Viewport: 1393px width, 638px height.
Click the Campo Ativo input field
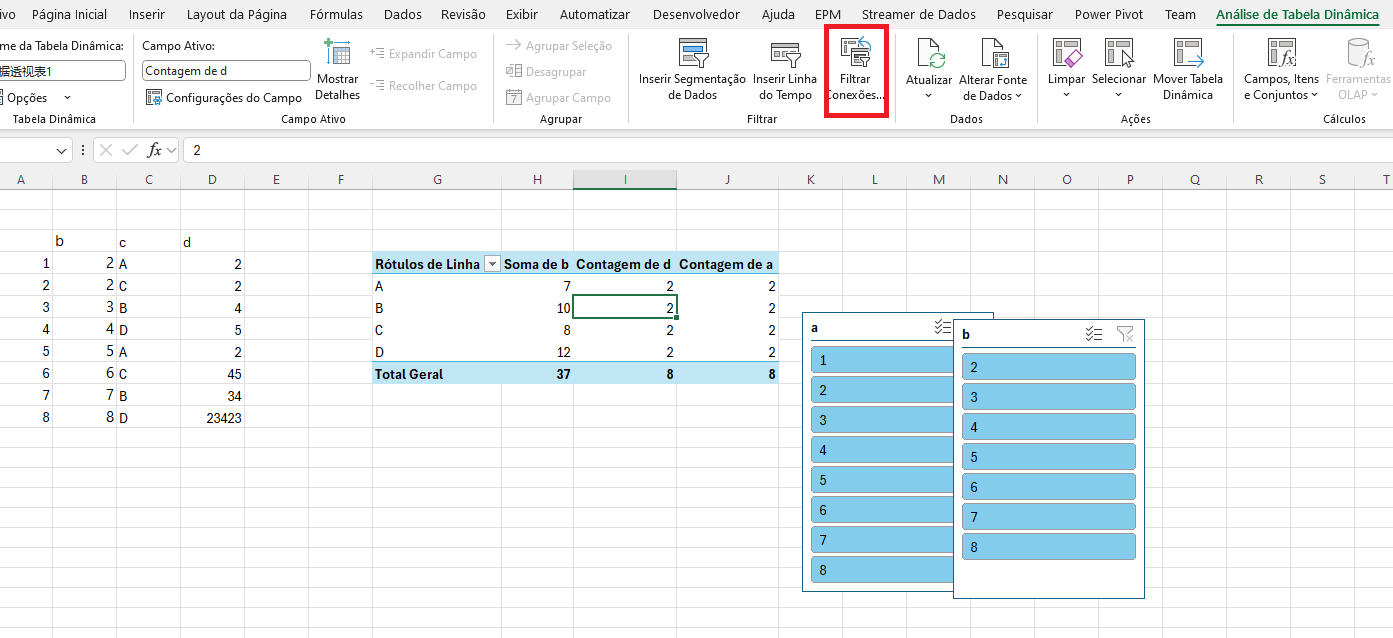point(226,71)
